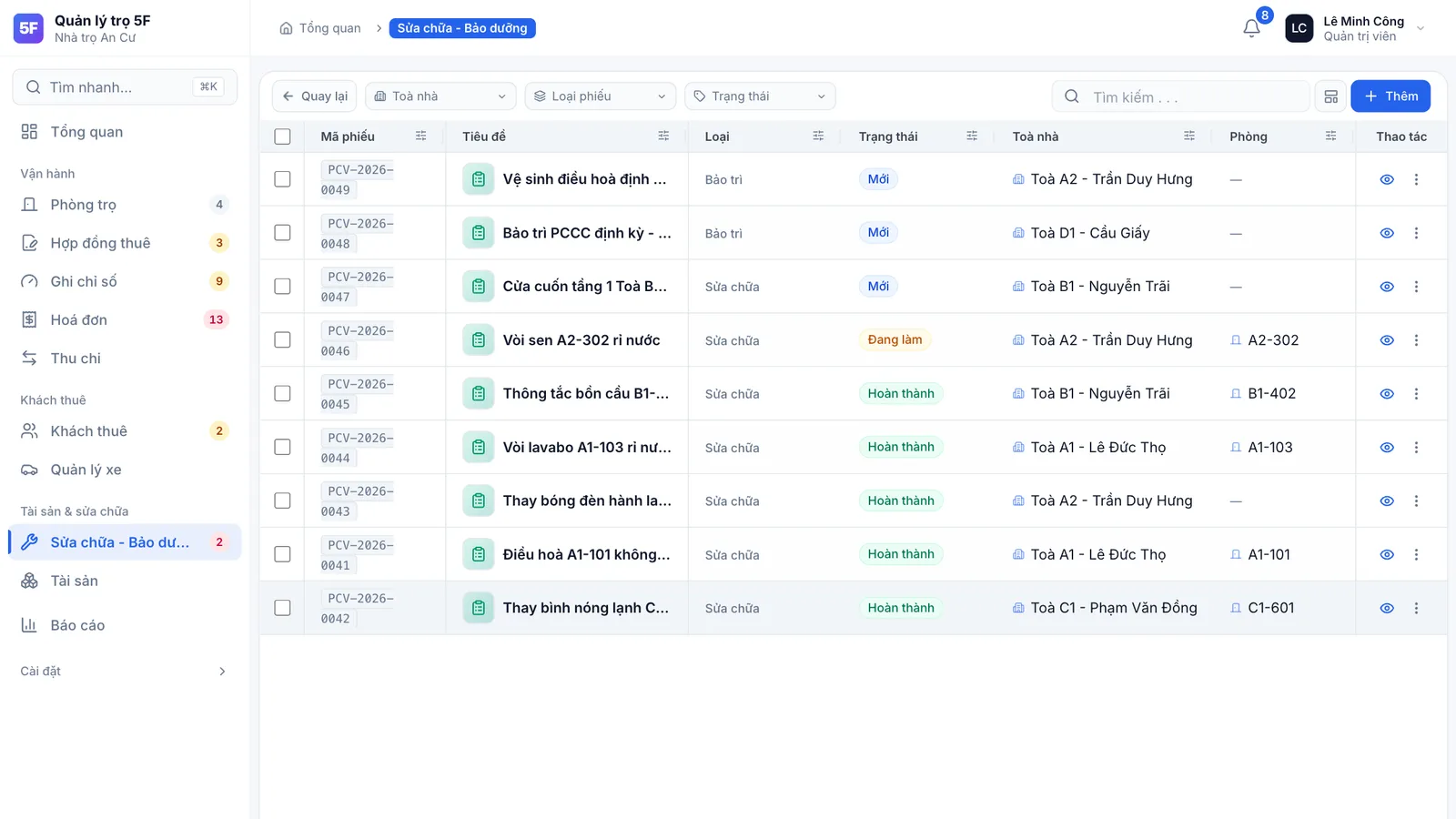
Task: Click the Đang làm status badge
Action: 895,340
